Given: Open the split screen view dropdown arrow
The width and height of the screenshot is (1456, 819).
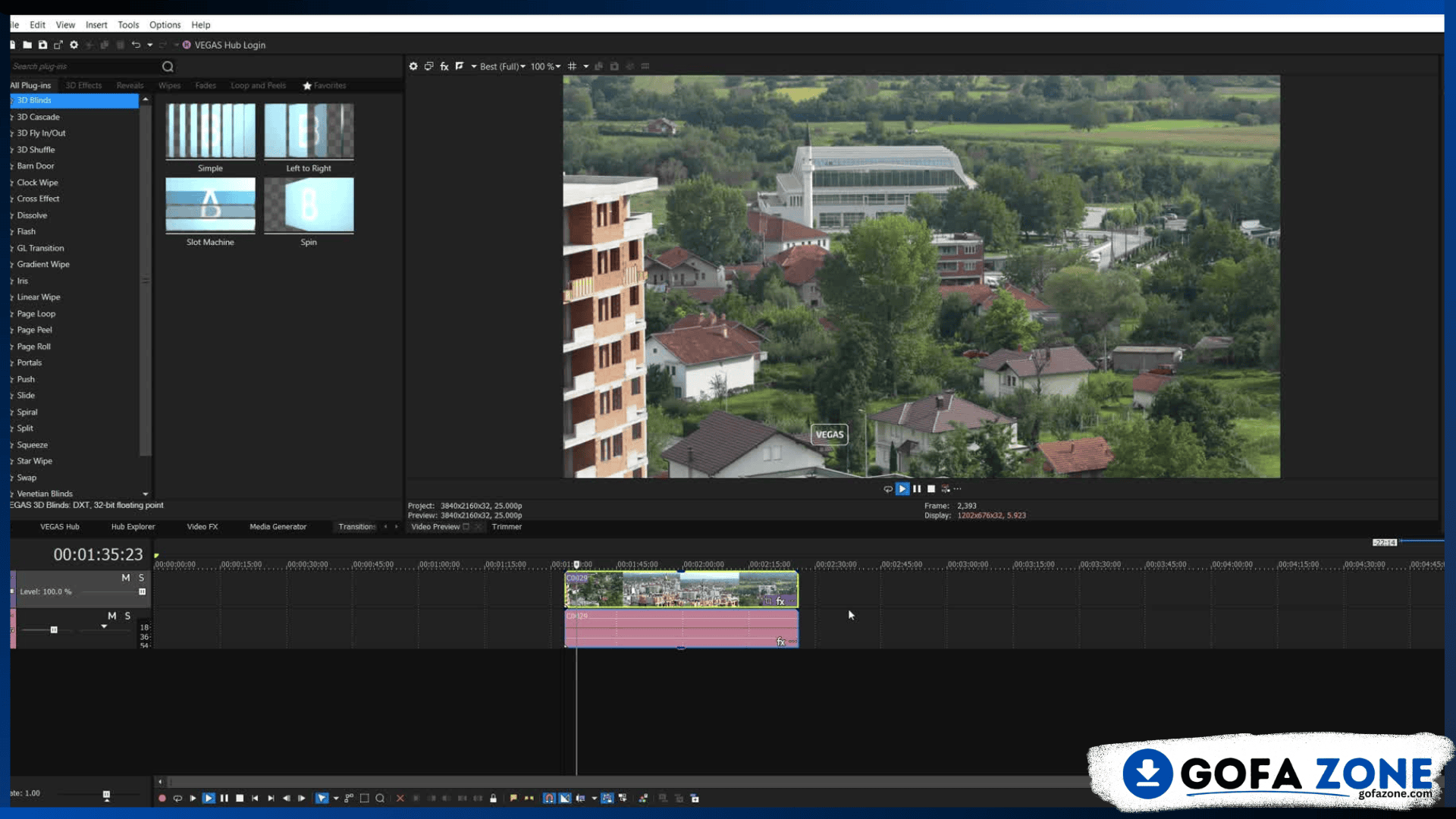Looking at the screenshot, I should pyautogui.click(x=474, y=67).
